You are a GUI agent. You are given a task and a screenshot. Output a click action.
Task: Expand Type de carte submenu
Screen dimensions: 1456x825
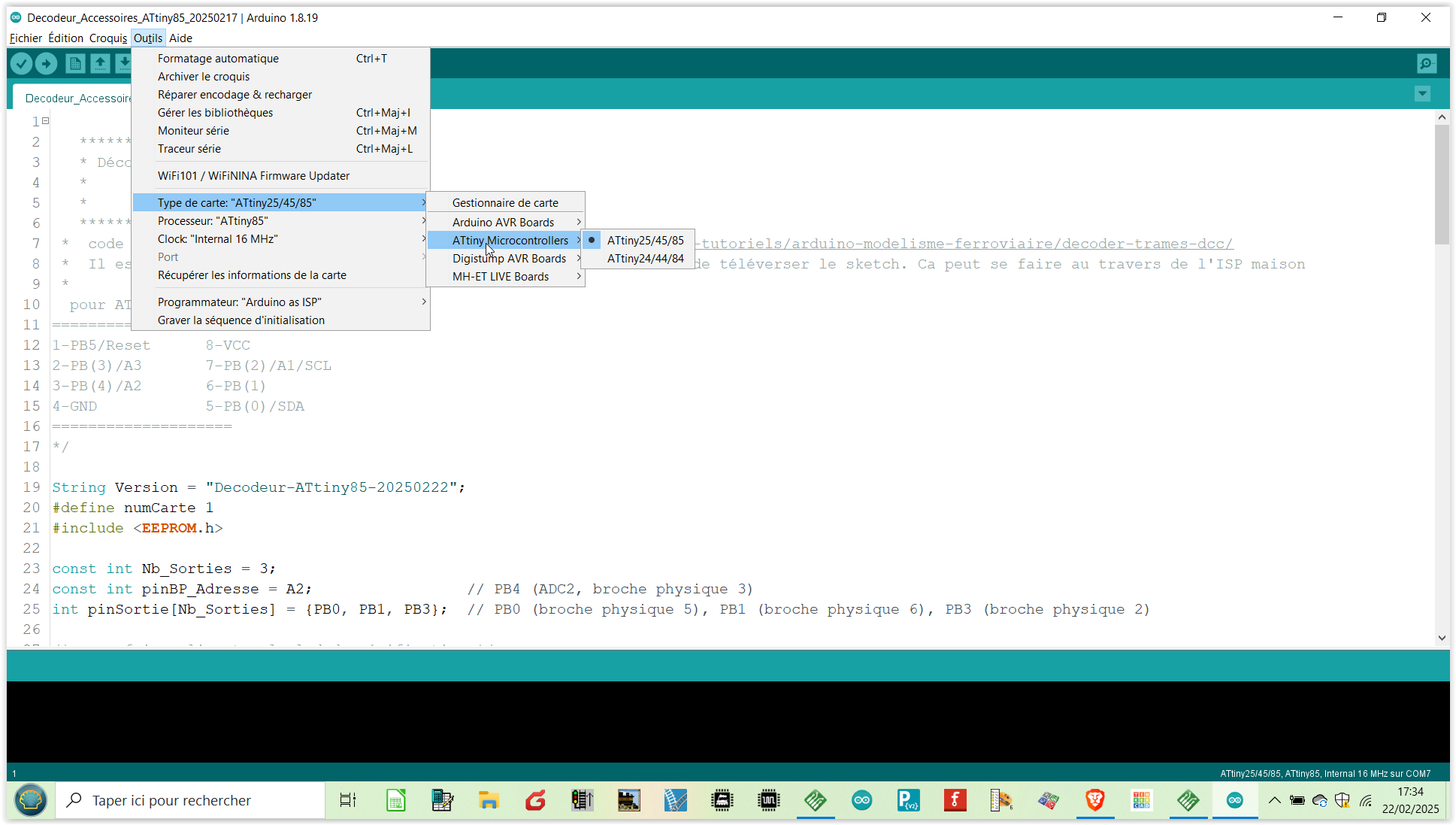280,203
